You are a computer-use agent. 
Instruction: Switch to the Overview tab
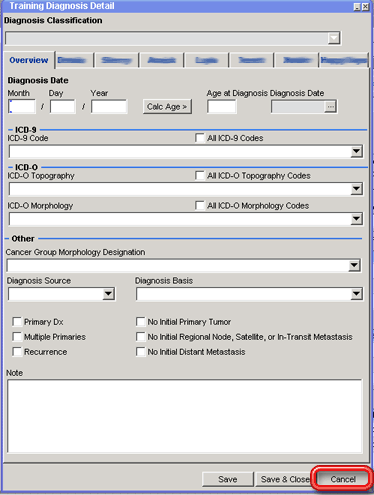tap(29, 60)
